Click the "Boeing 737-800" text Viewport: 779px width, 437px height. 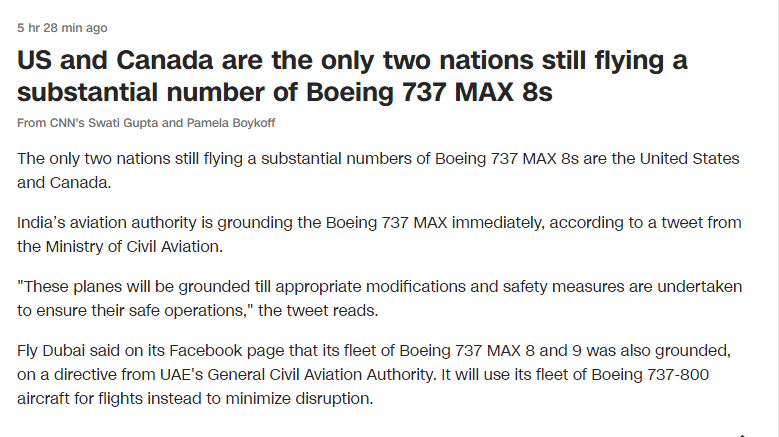[650, 374]
